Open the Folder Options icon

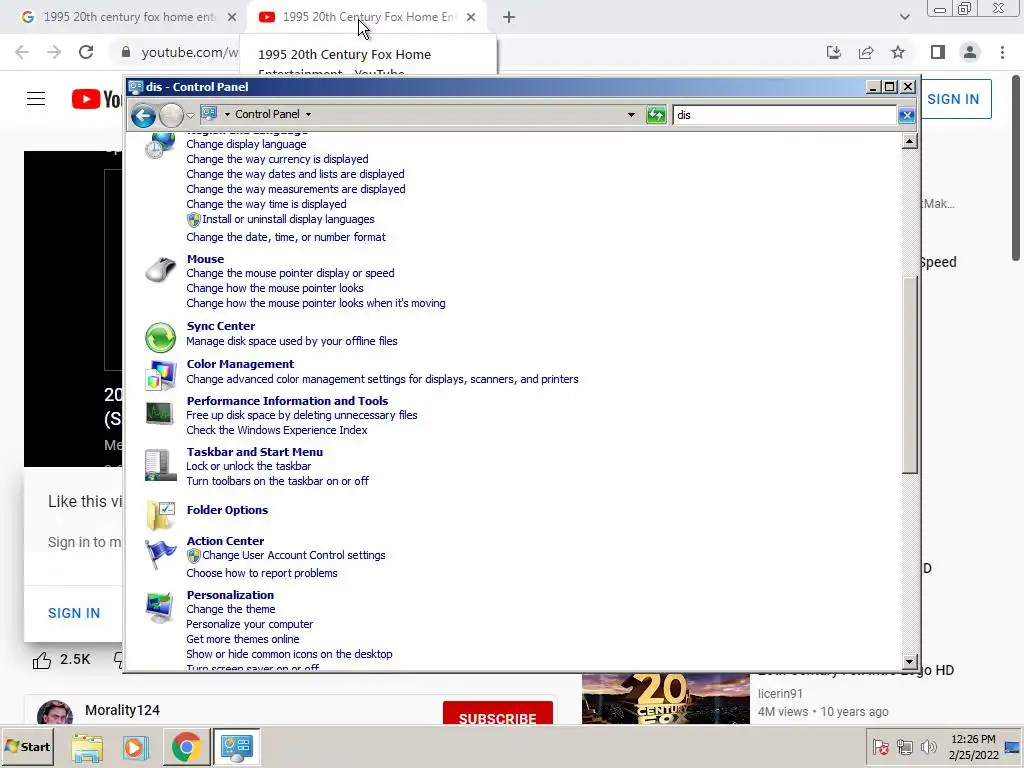click(160, 515)
